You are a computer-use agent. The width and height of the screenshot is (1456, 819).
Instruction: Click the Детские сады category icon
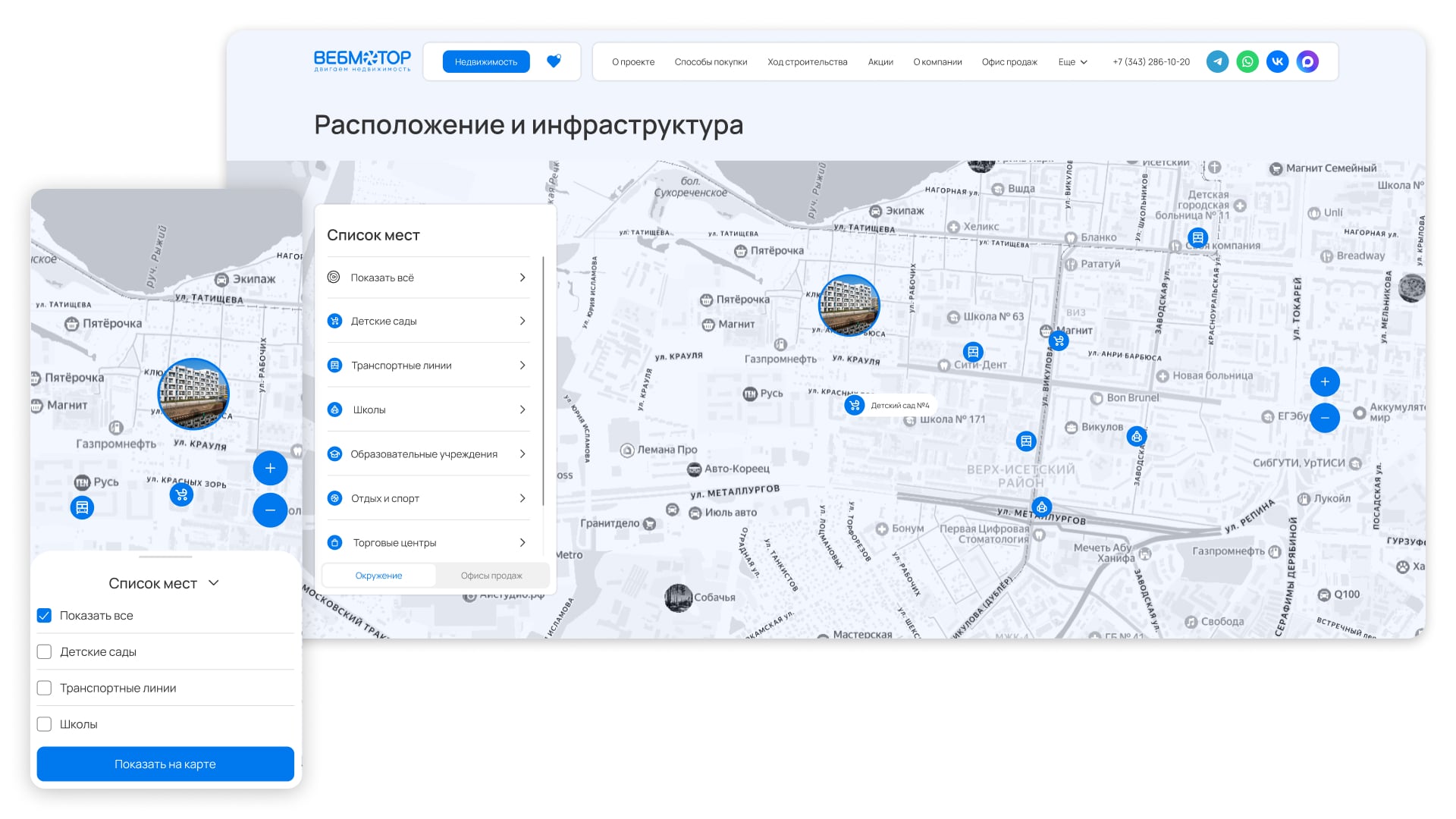[x=334, y=321]
